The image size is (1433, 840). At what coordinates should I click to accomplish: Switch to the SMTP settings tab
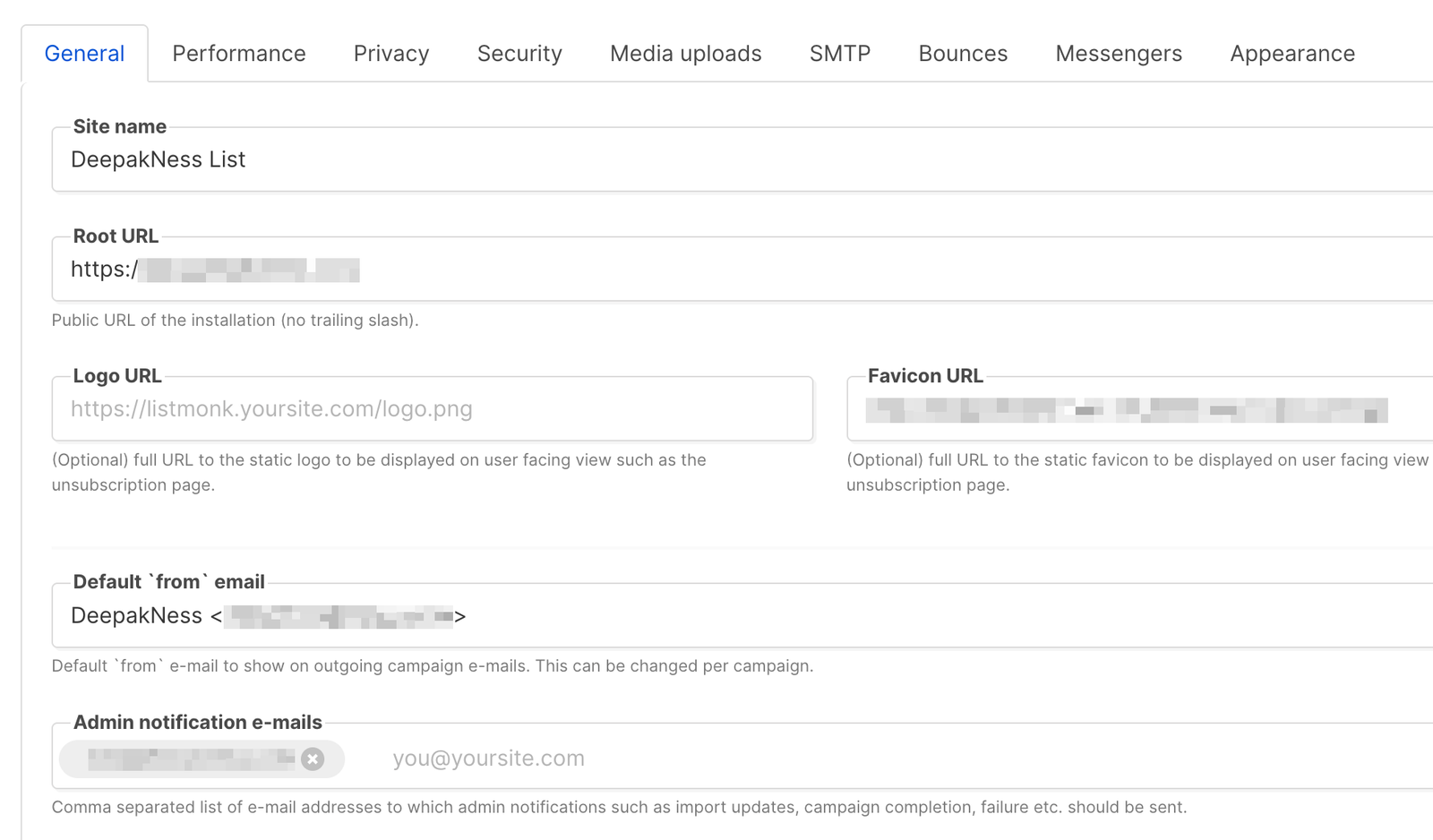tap(839, 54)
